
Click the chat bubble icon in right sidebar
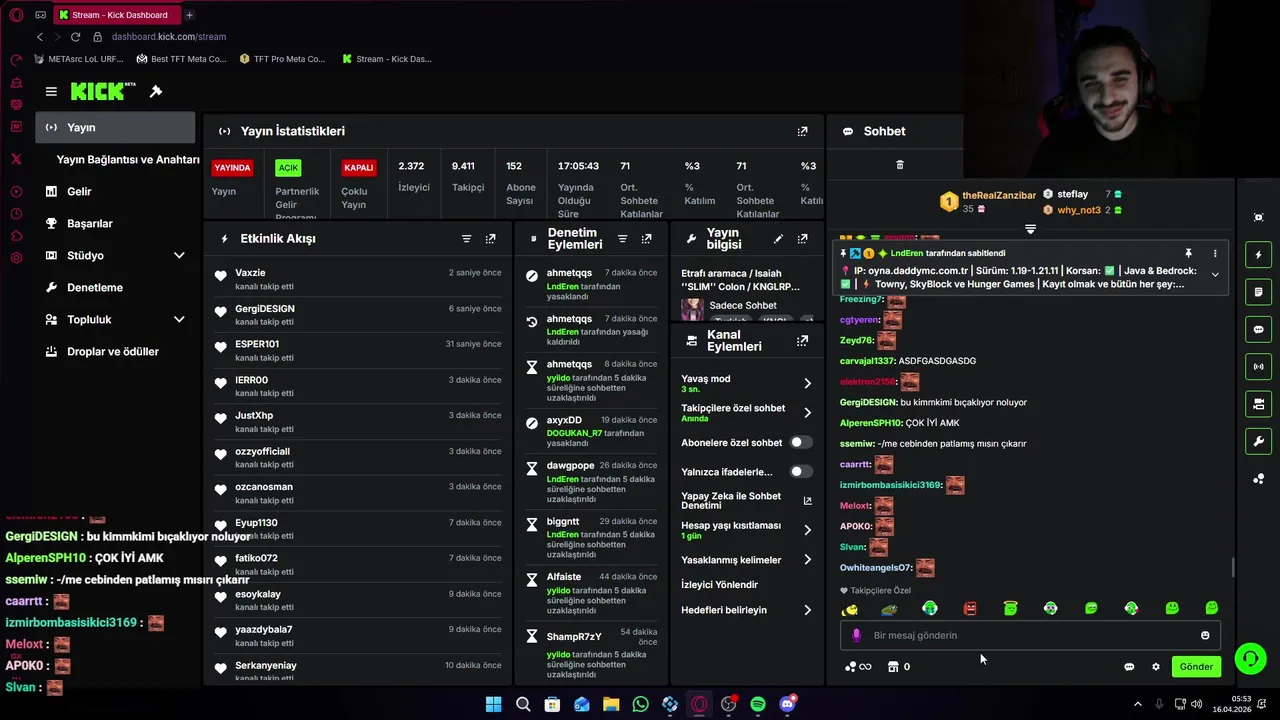point(1258,329)
